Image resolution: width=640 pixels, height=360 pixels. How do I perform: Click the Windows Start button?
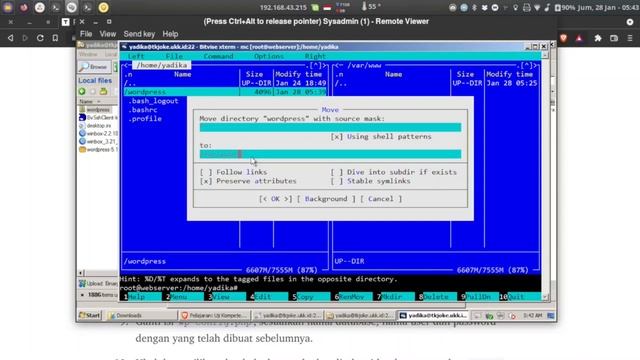point(89,315)
